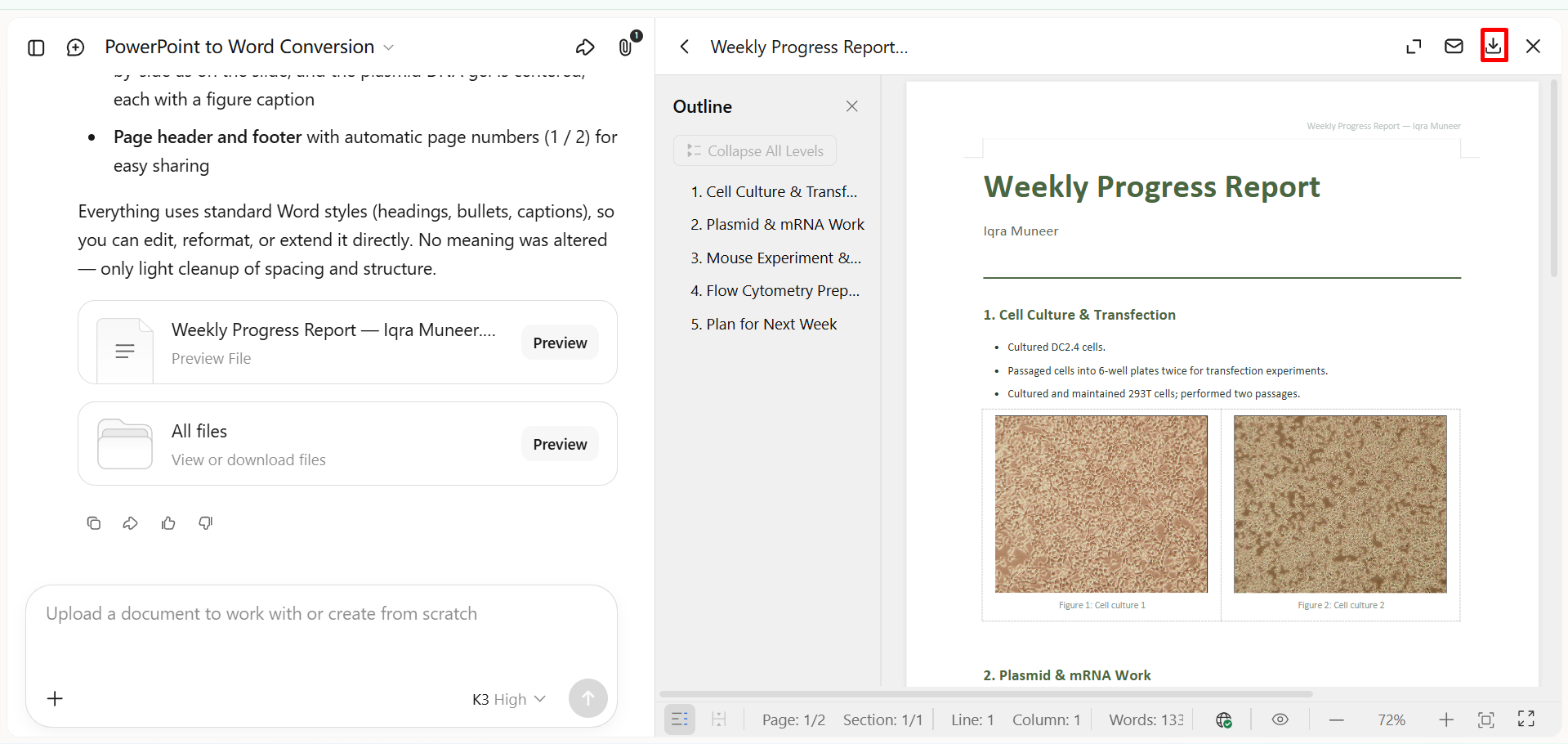This screenshot has height=744, width=1568.
Task: Jump to 4. Flow Cytometry Prep outline item
Action: click(775, 290)
